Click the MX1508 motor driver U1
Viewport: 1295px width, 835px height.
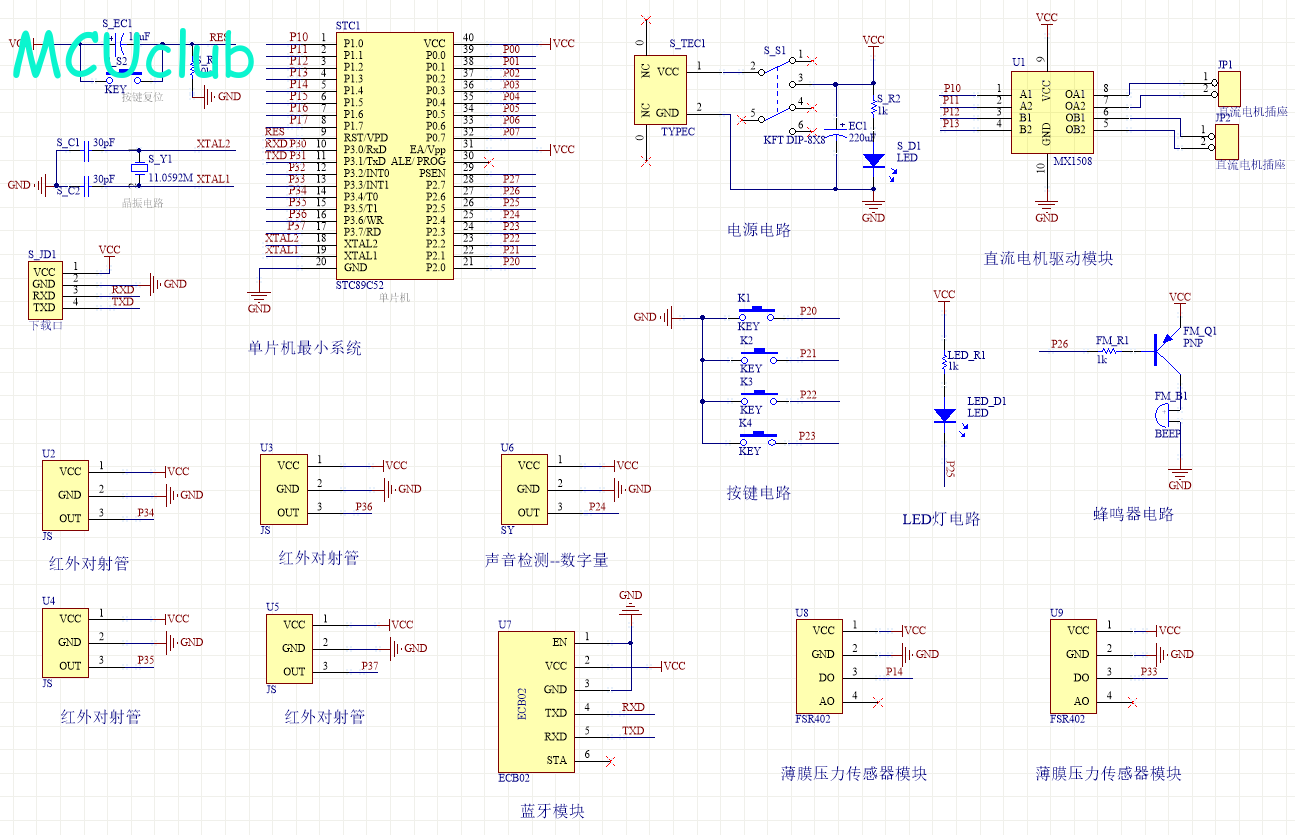pyautogui.click(x=1047, y=112)
